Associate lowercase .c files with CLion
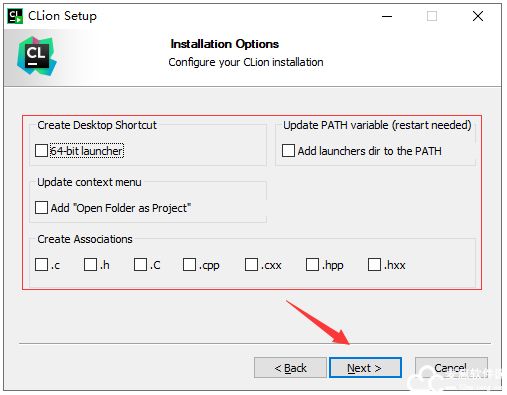The width and height of the screenshot is (507, 395). click(41, 265)
